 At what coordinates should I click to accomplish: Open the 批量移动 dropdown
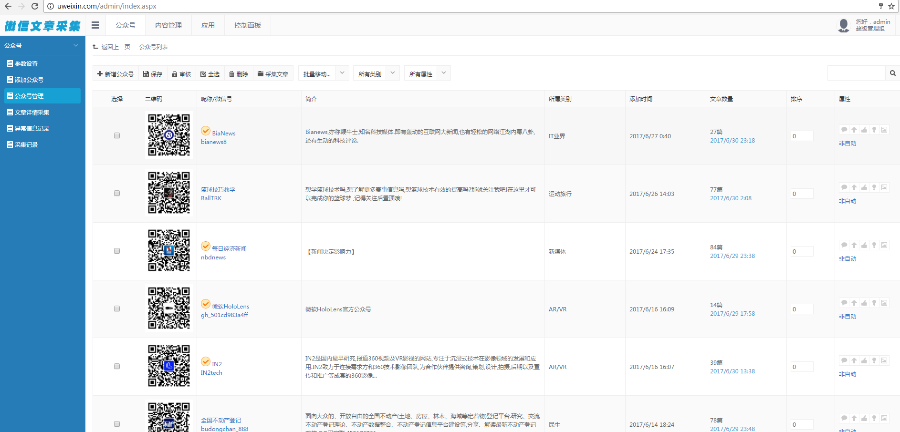324,73
